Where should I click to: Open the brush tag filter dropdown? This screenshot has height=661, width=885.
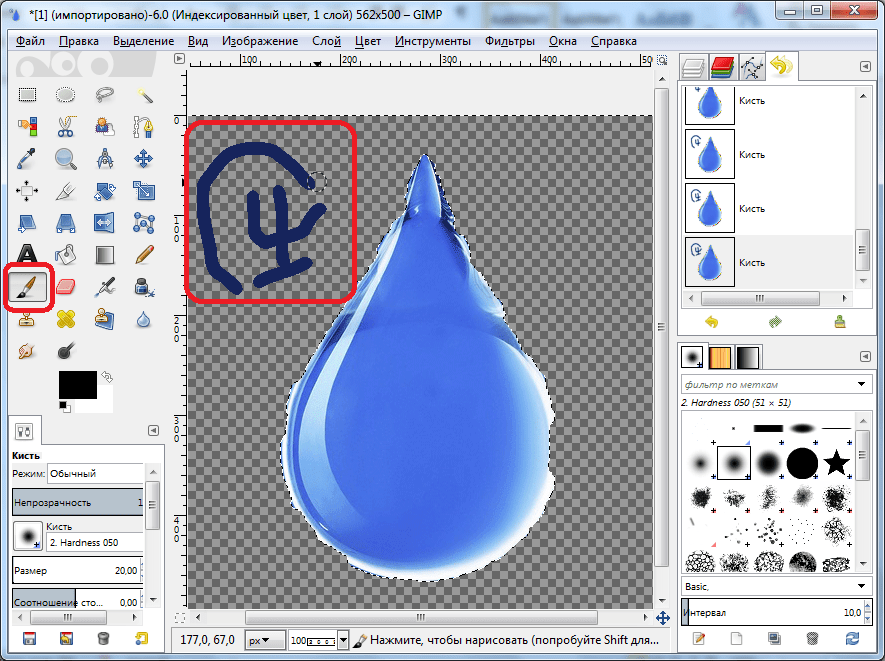tap(862, 384)
